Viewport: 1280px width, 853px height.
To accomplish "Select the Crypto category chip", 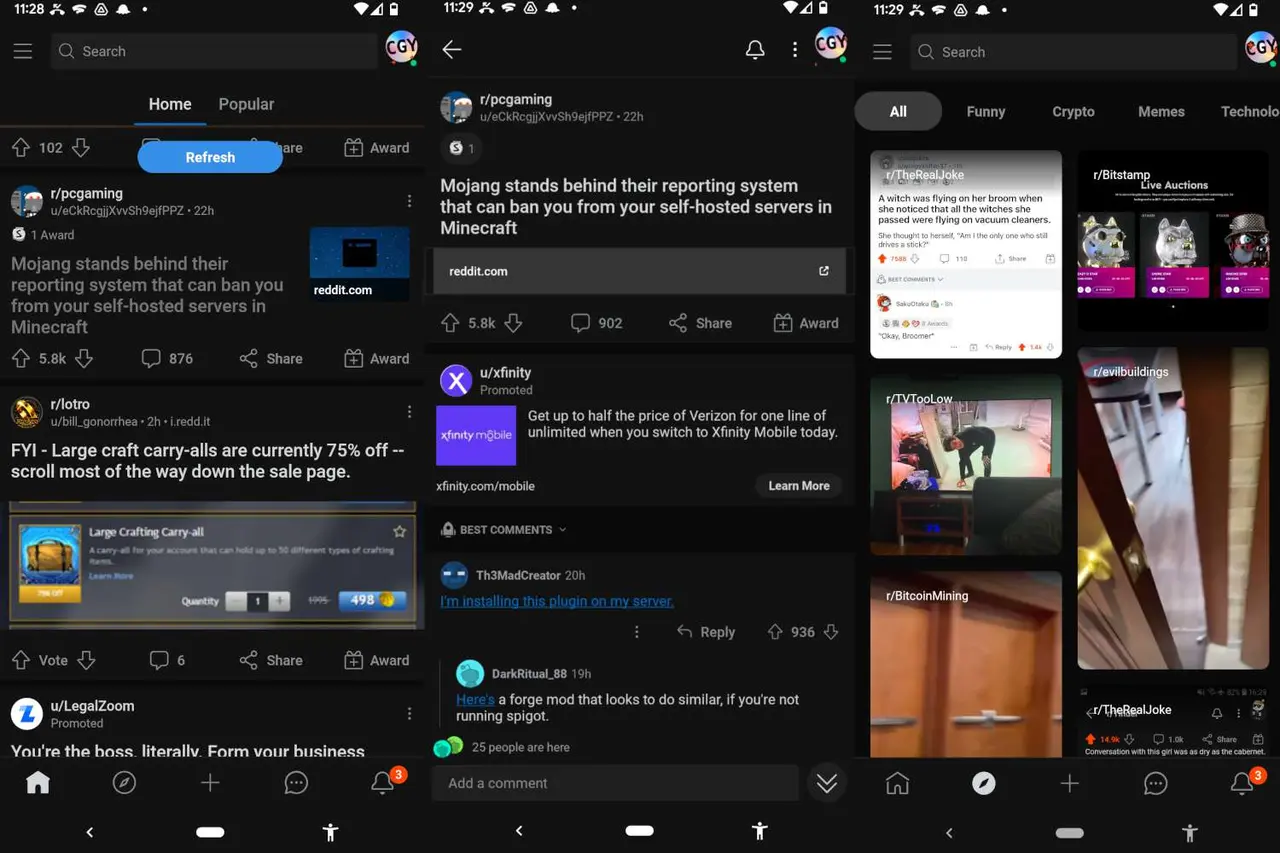I will (1073, 112).
